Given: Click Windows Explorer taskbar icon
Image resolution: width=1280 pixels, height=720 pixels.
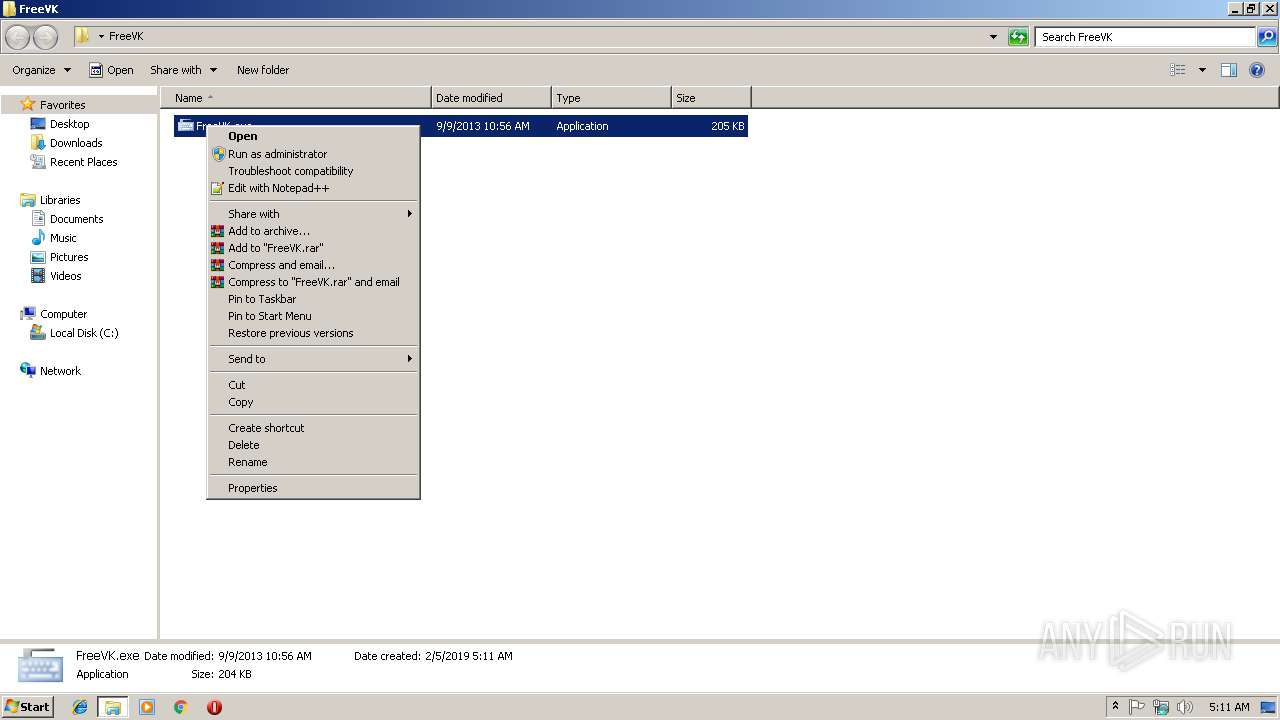Looking at the screenshot, I should tap(113, 707).
